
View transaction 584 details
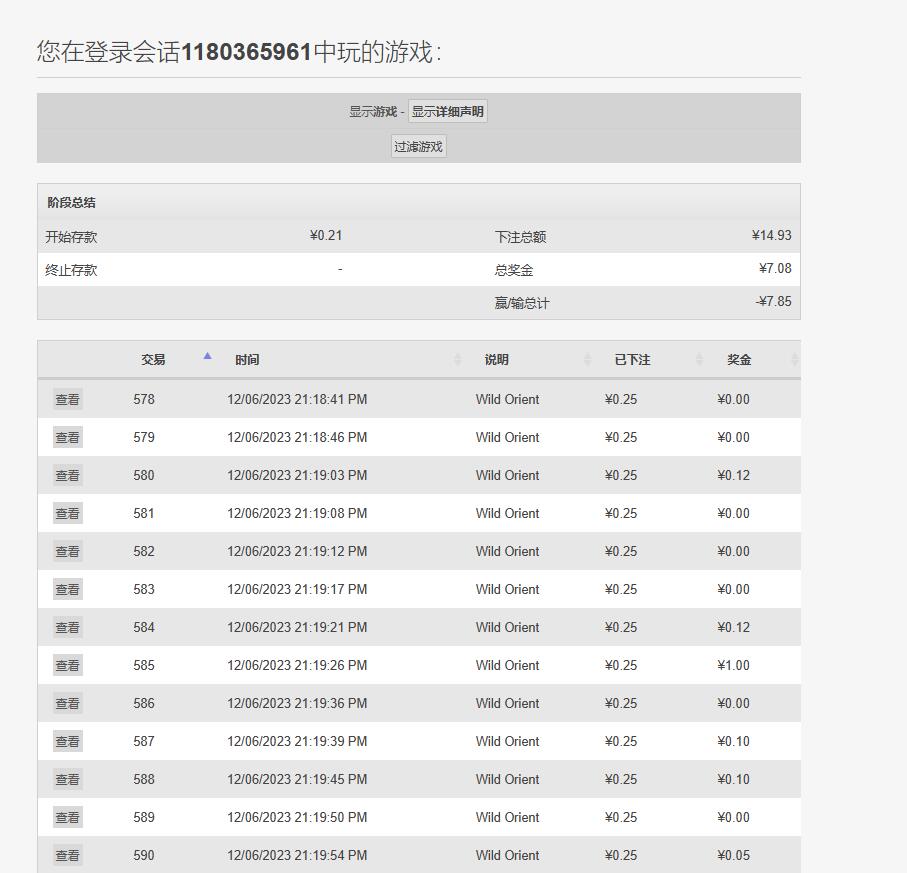tap(67, 628)
